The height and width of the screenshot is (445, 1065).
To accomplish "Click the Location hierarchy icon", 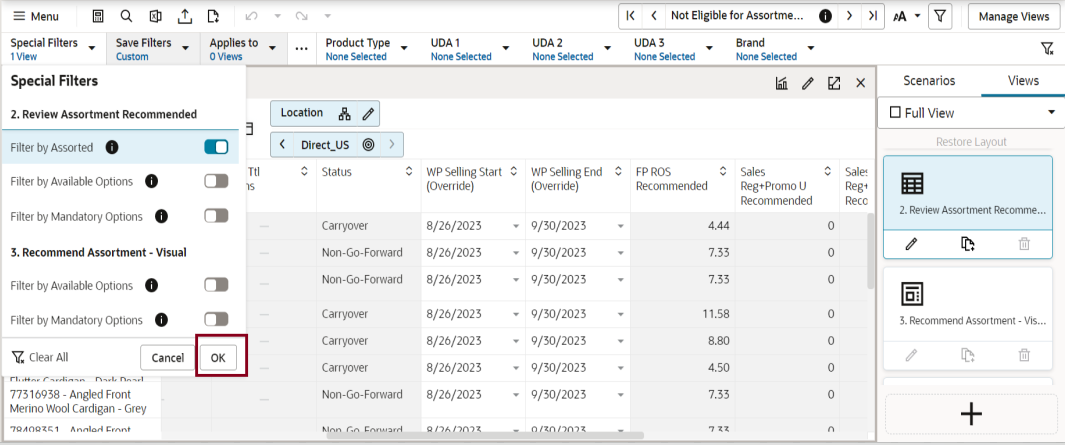I will [x=344, y=113].
